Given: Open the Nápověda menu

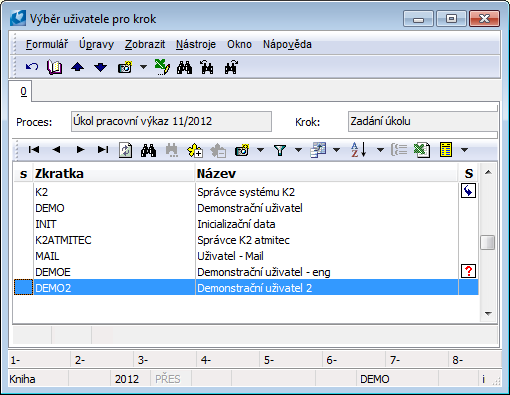Looking at the screenshot, I should click(x=287, y=44).
